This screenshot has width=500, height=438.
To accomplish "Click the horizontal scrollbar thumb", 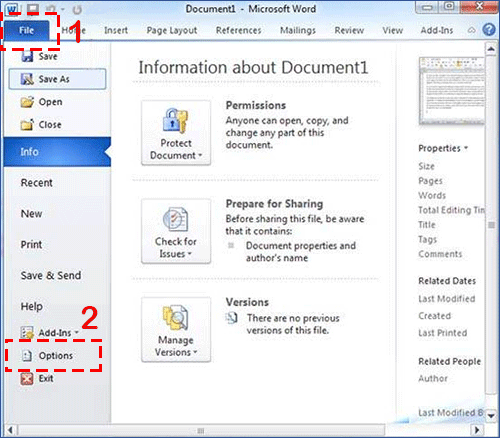I will 201,430.
